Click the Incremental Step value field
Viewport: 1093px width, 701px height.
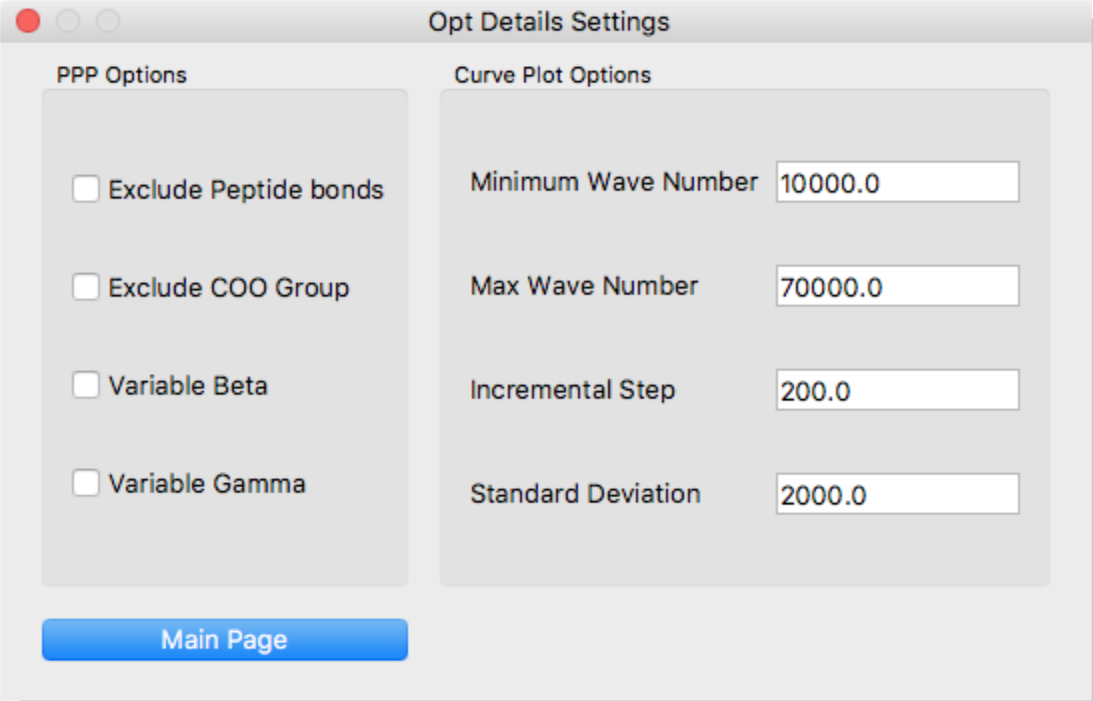point(897,388)
